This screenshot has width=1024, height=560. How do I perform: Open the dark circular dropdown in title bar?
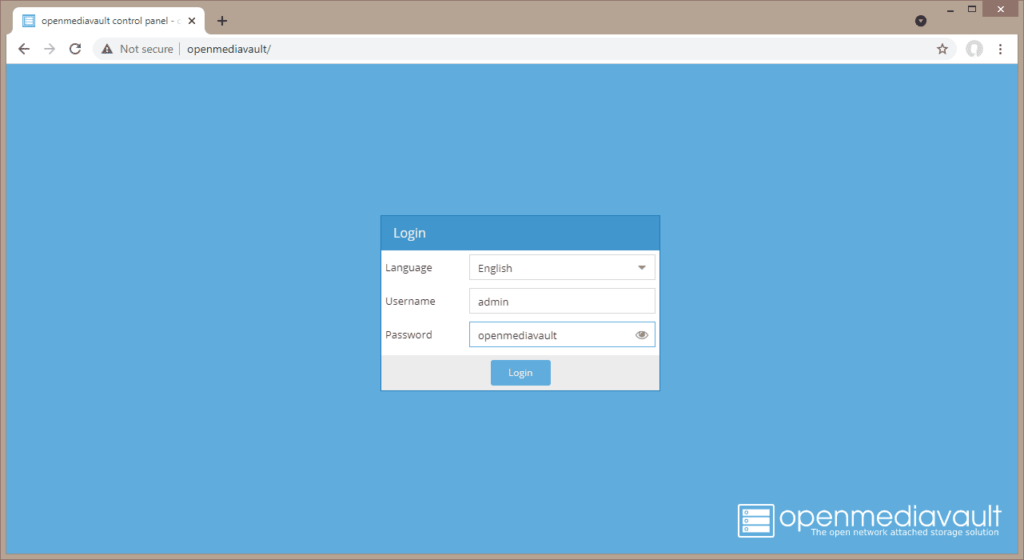pyautogui.click(x=921, y=21)
